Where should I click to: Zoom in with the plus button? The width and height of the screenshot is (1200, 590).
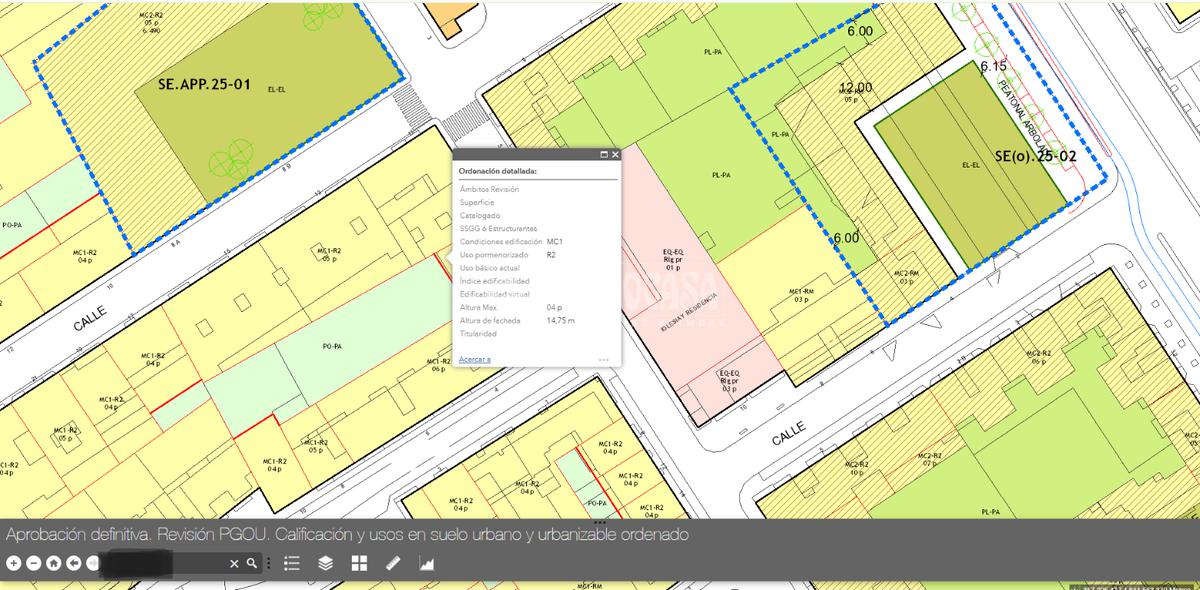coord(13,563)
